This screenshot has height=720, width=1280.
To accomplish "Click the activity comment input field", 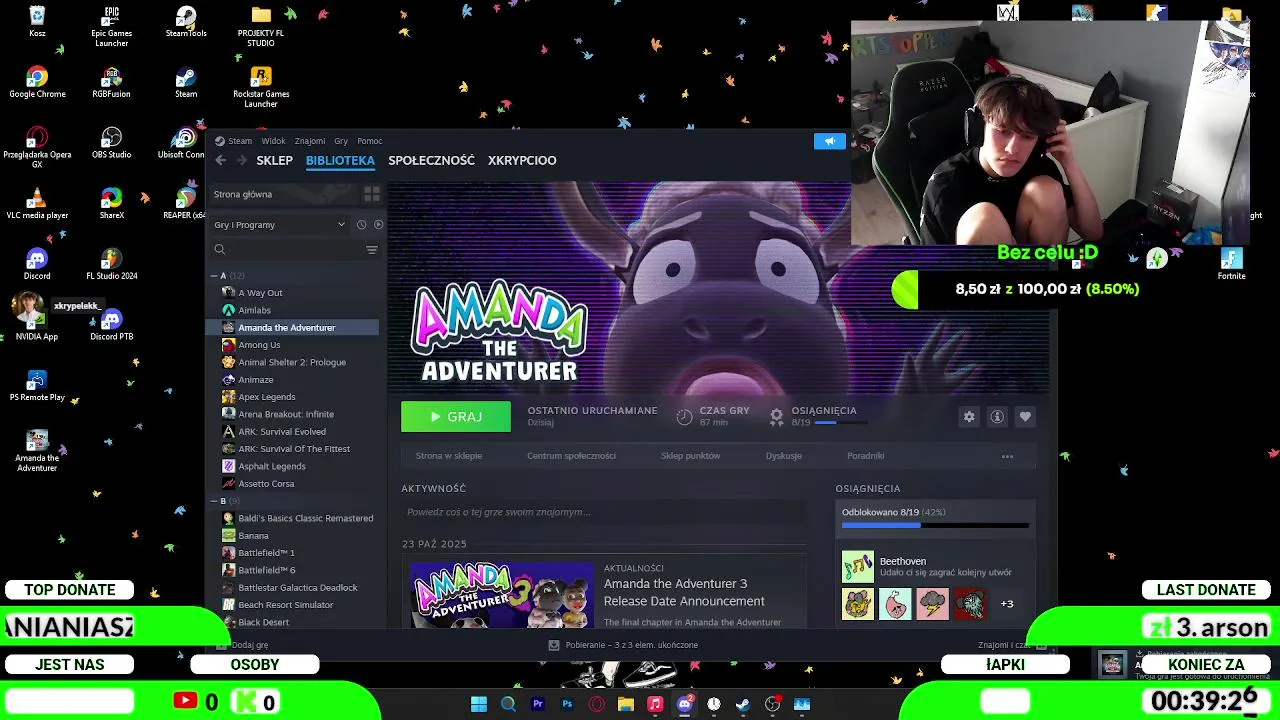I will (x=603, y=512).
